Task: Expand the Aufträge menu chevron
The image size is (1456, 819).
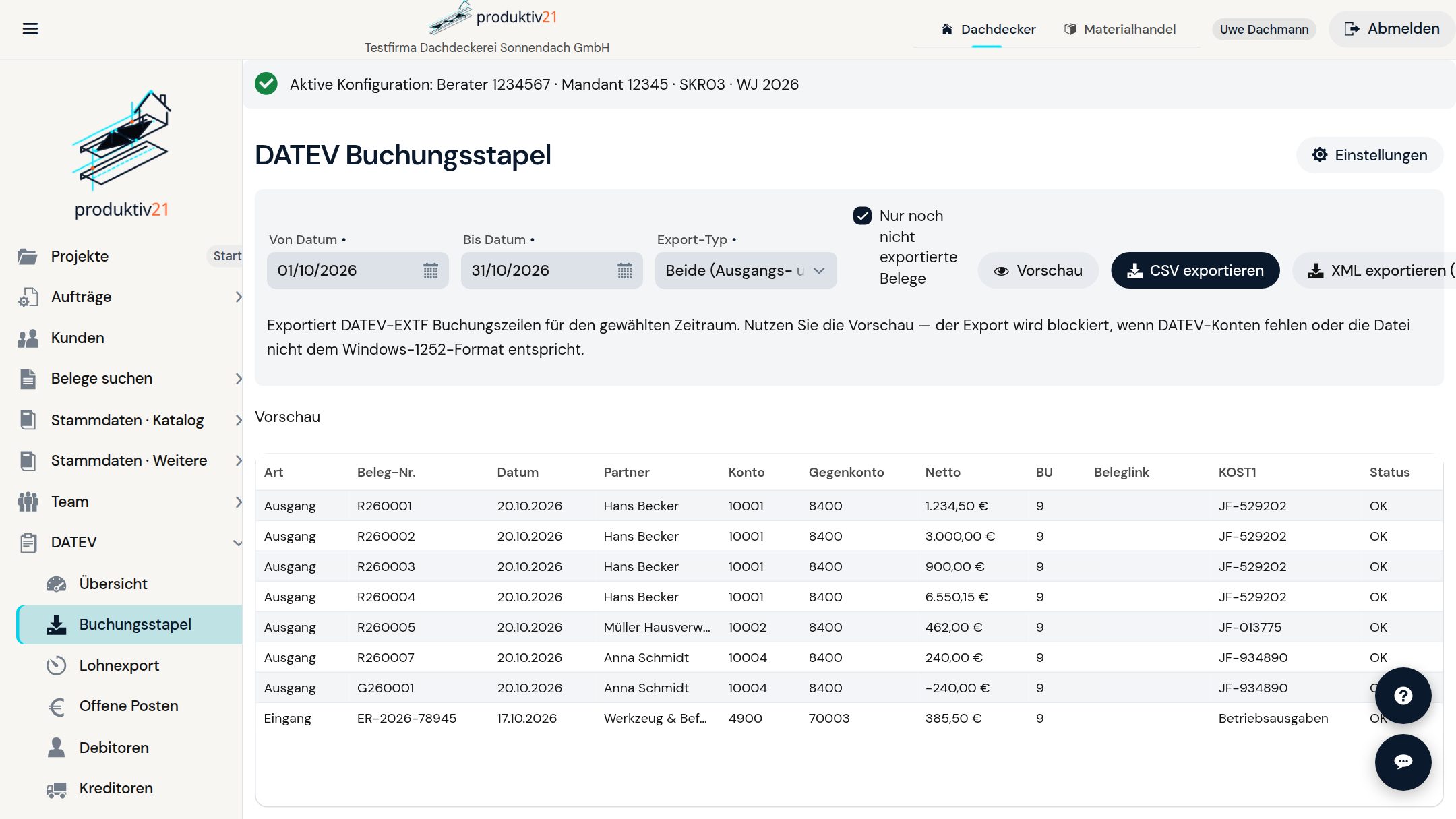Action: [x=238, y=297]
